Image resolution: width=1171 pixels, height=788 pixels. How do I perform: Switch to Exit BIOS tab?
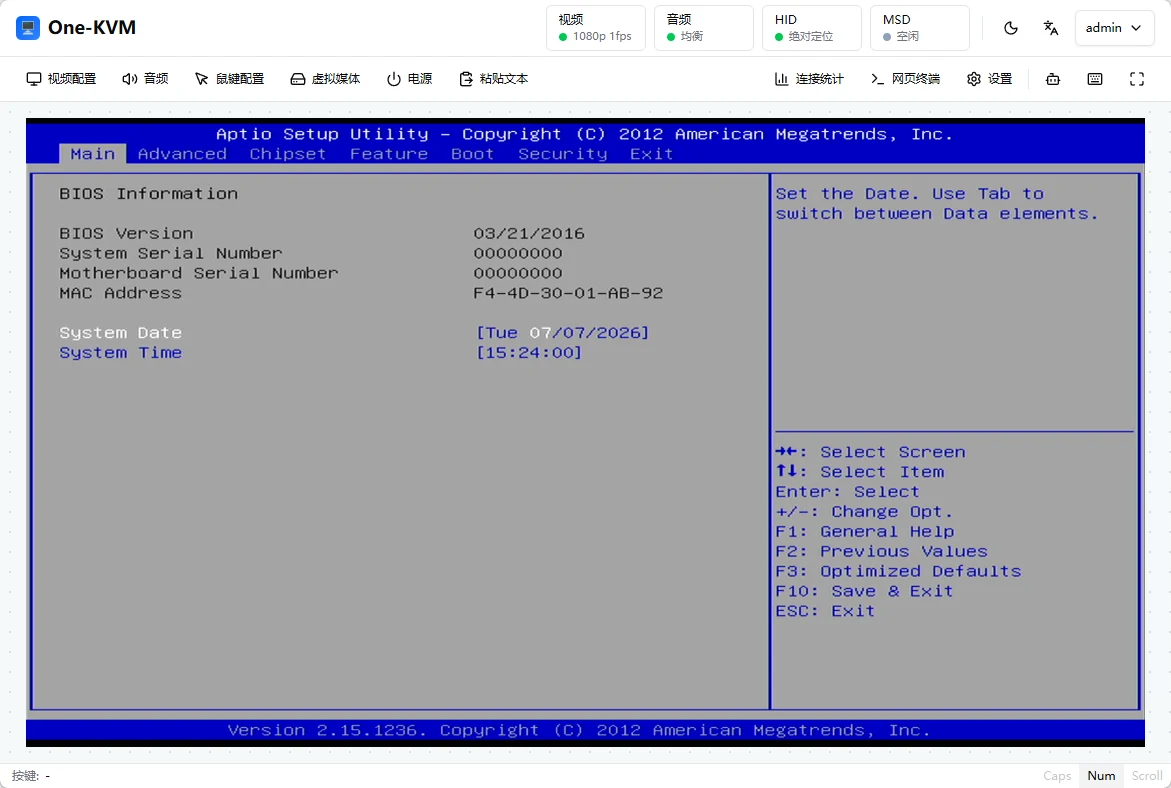pos(651,154)
